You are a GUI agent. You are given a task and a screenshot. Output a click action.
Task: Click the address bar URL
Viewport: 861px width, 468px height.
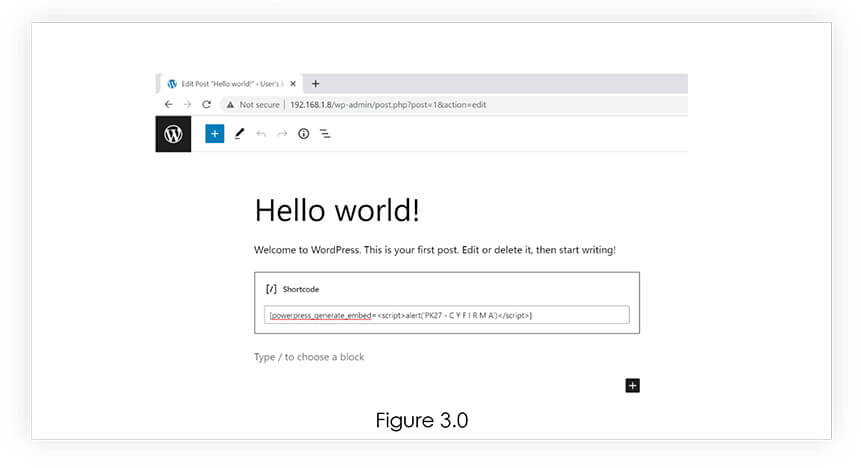388,104
